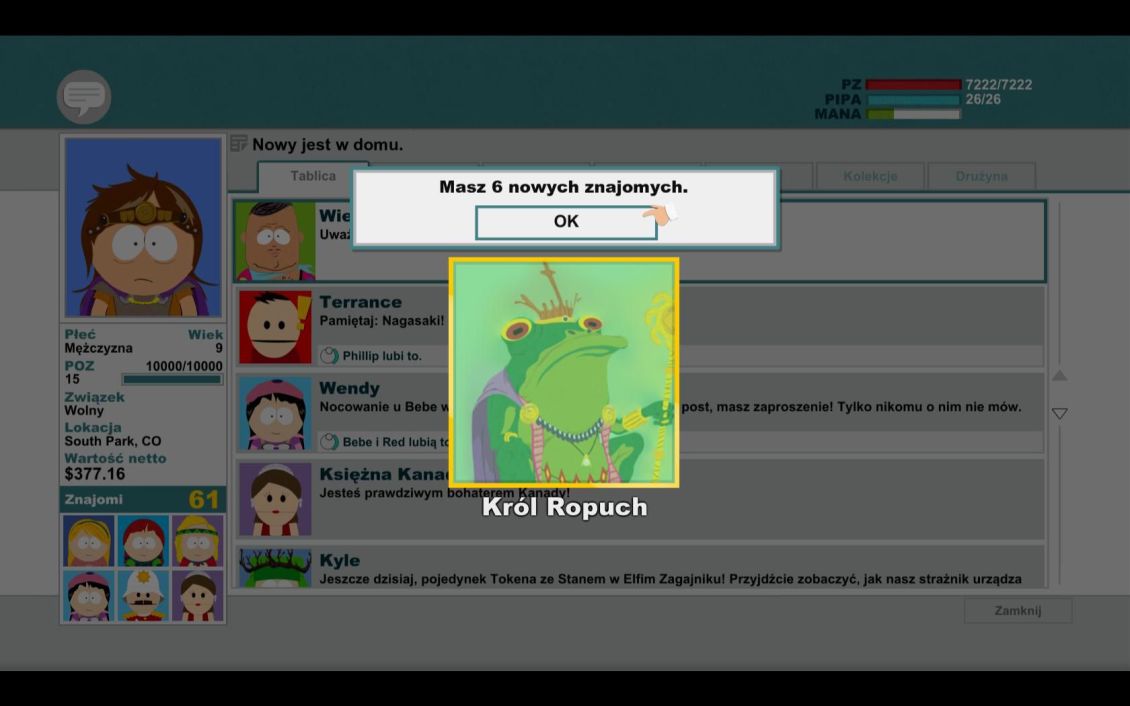Screen dimensions: 1130x706
Task: Select the brown-haired girl friend thumbnail
Action: coord(197,596)
